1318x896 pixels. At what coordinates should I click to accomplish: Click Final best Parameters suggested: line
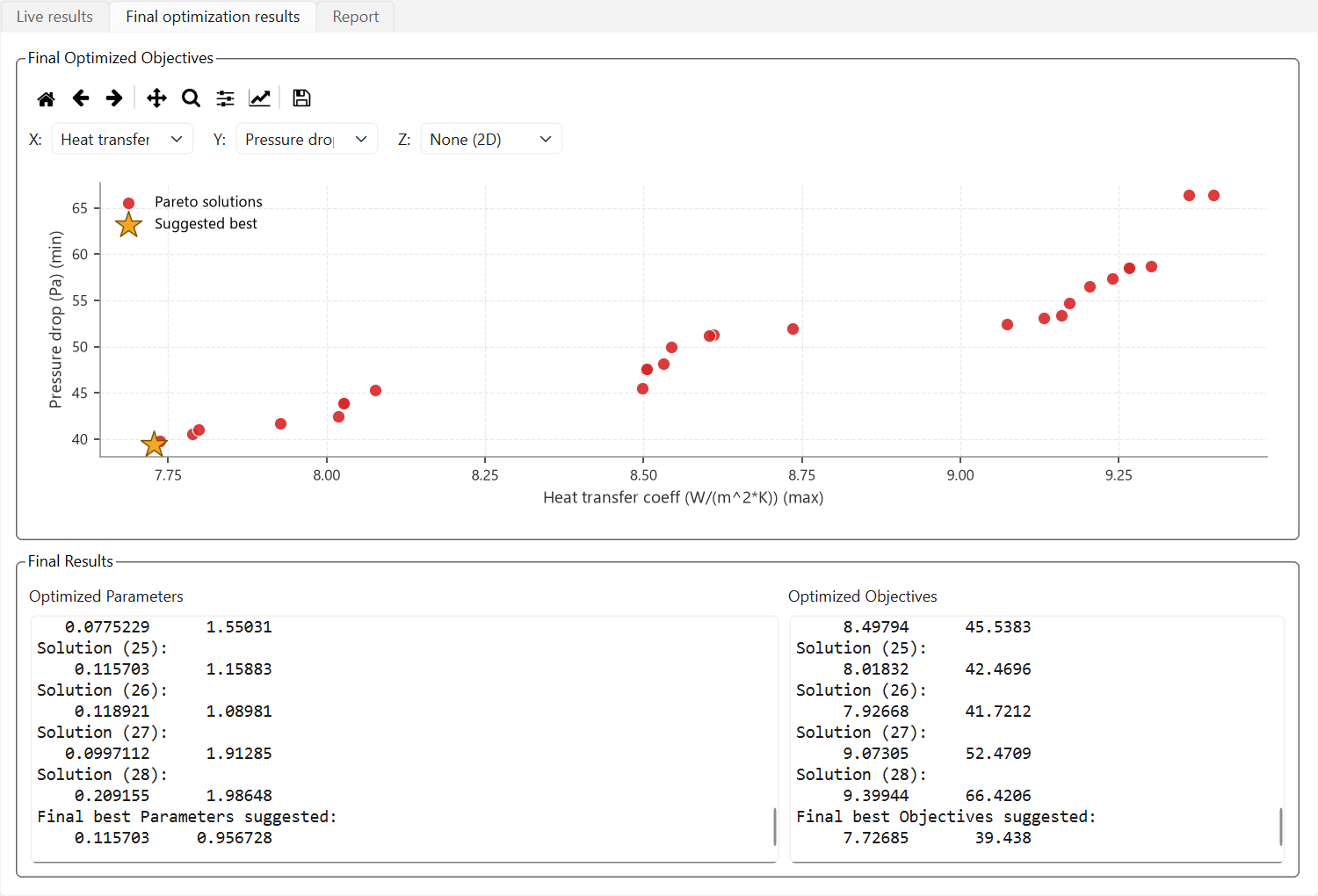click(x=187, y=817)
